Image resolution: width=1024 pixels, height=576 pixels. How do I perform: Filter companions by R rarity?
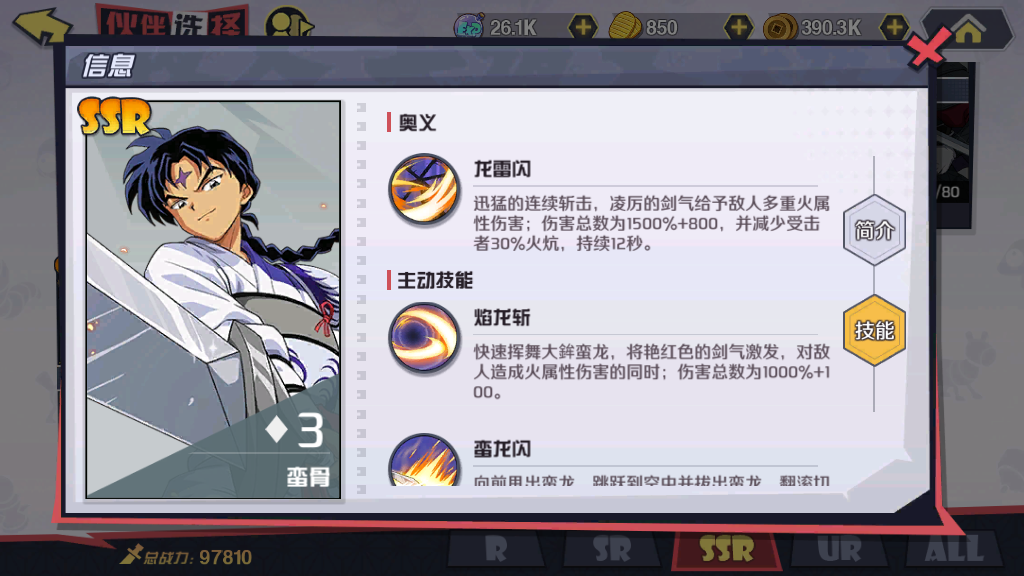(x=496, y=549)
